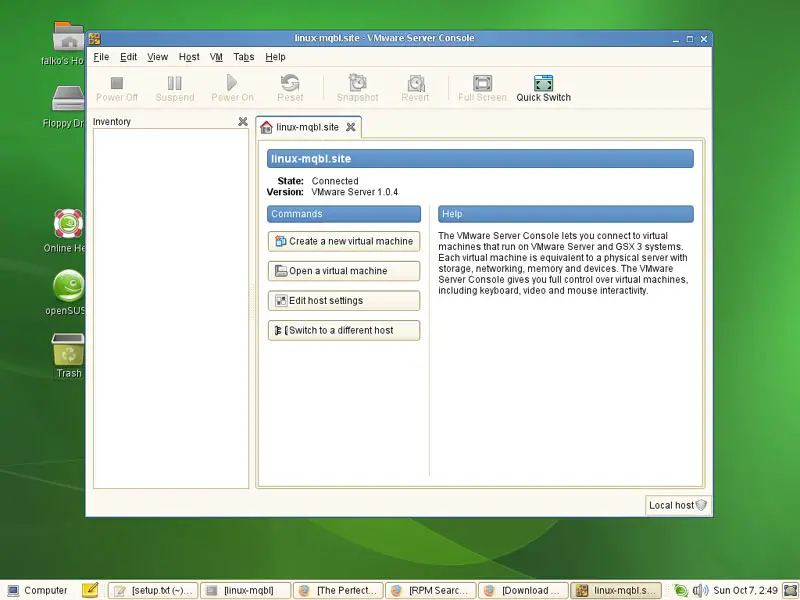This screenshot has height=600, width=800.
Task: Close the linux-mqbl.site tab
Action: pos(351,127)
